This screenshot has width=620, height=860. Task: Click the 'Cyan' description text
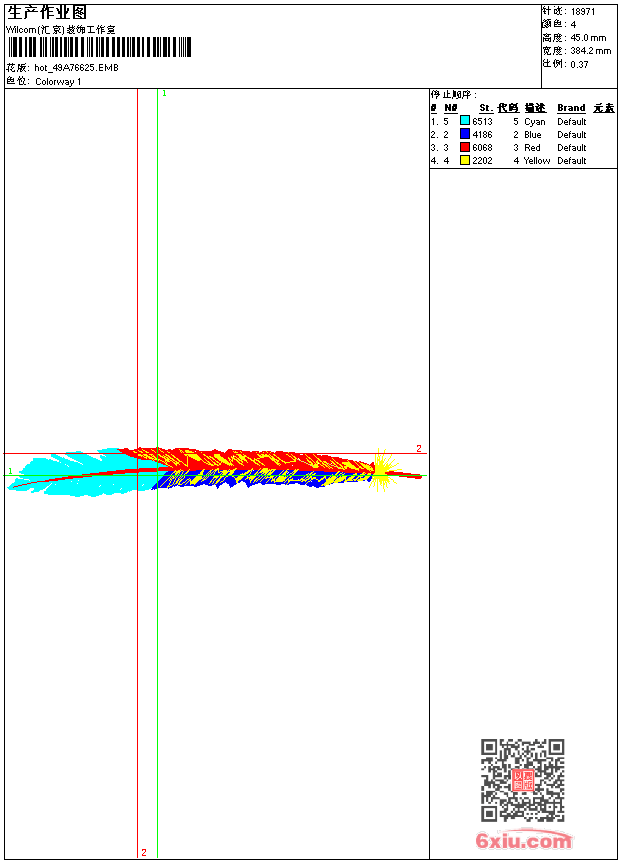534,122
